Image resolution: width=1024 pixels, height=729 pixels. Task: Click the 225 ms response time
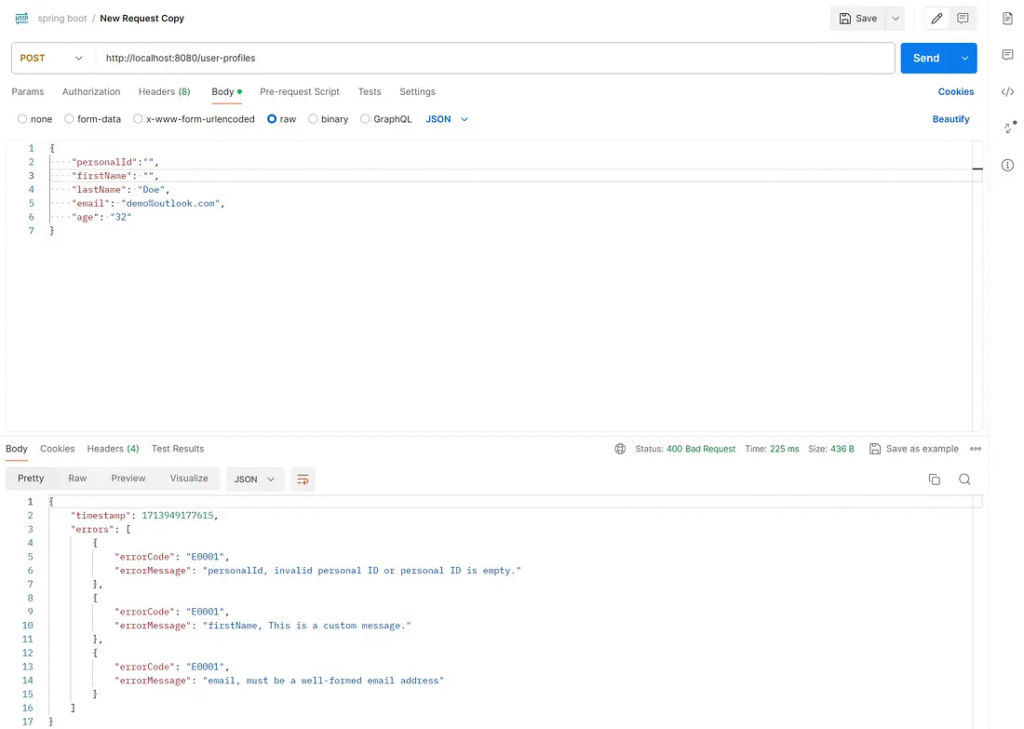[784, 449]
